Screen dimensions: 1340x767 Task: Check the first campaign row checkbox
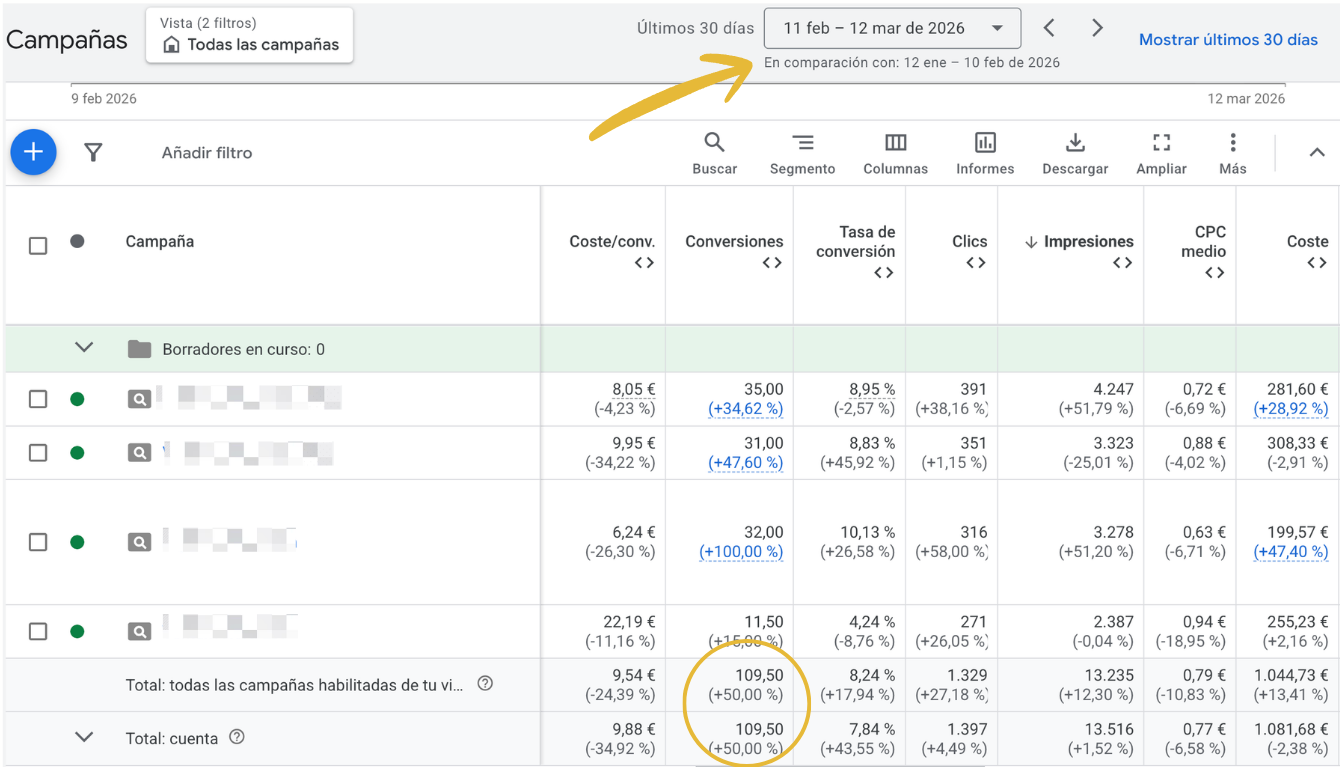38,398
